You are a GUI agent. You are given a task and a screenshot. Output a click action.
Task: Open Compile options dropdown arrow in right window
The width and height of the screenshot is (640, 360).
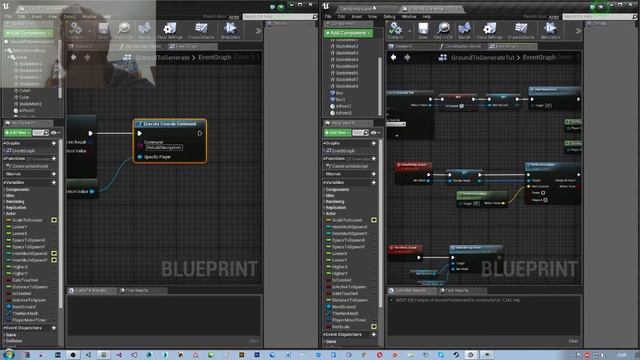click(x=409, y=30)
